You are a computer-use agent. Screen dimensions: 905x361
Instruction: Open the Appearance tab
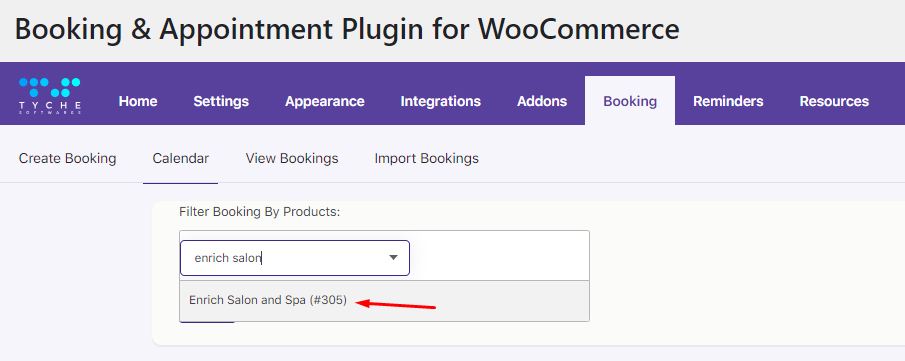[x=325, y=101]
